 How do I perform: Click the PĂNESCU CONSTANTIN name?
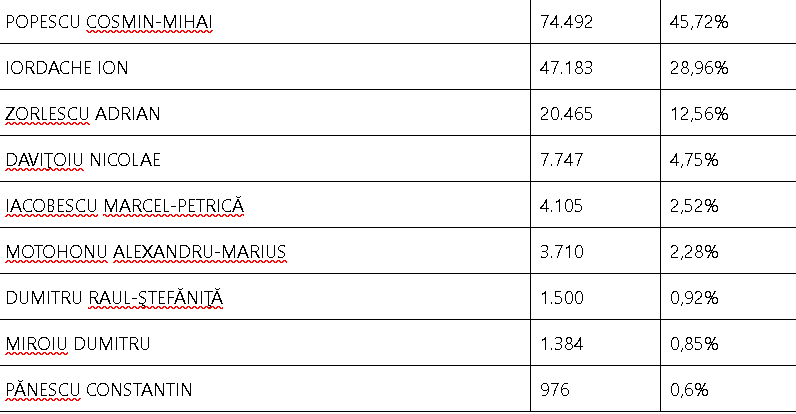tap(99, 390)
